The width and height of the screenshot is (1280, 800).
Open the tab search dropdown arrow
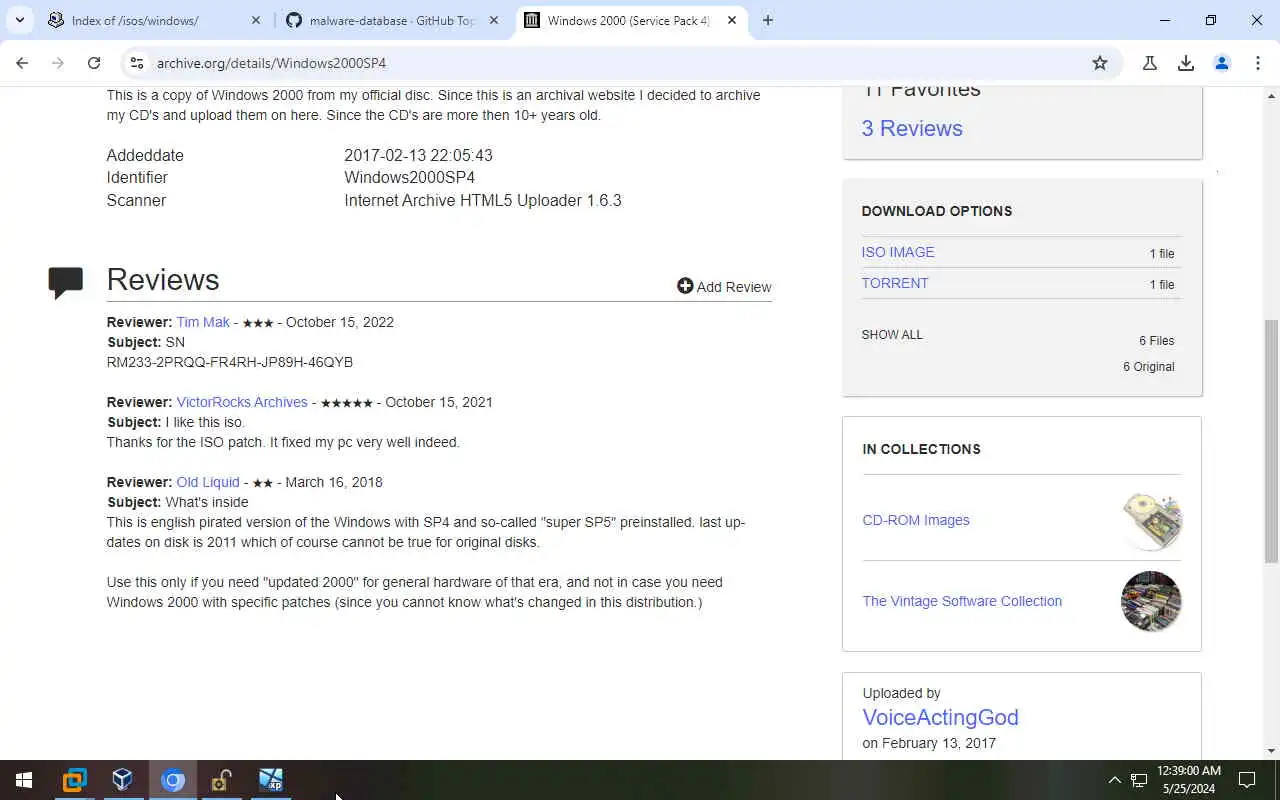20,20
